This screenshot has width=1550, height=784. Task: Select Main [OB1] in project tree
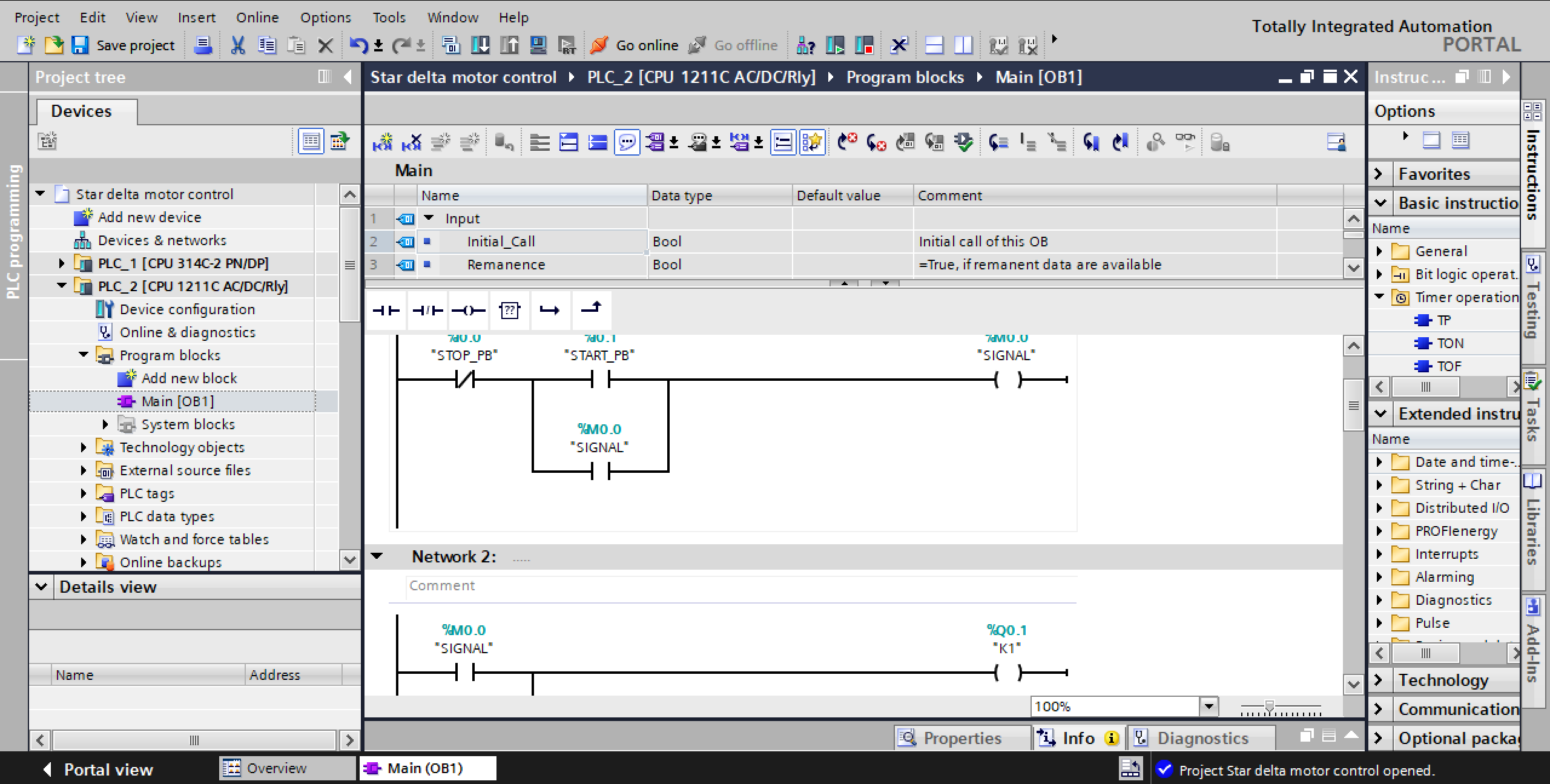pyautogui.click(x=177, y=401)
